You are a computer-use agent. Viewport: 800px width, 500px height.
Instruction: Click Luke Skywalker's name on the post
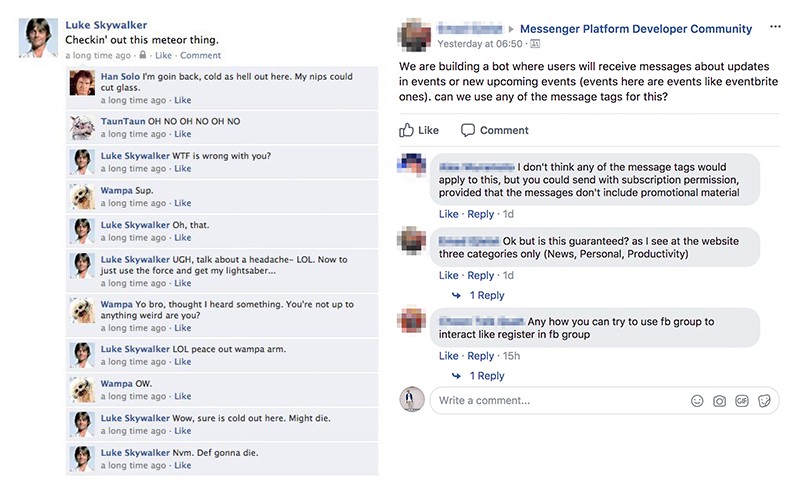tap(106, 23)
